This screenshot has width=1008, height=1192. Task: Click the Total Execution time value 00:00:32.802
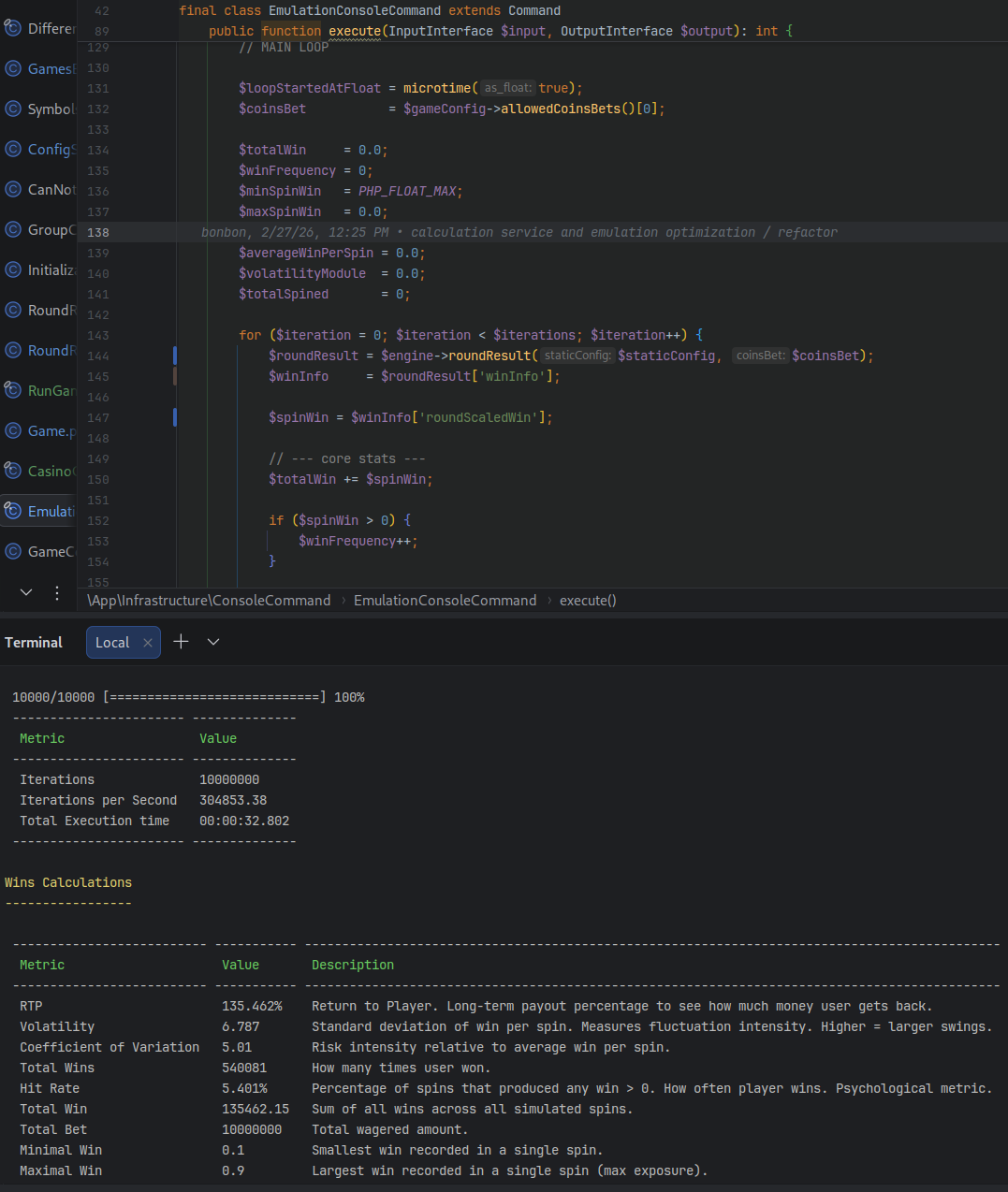(244, 821)
